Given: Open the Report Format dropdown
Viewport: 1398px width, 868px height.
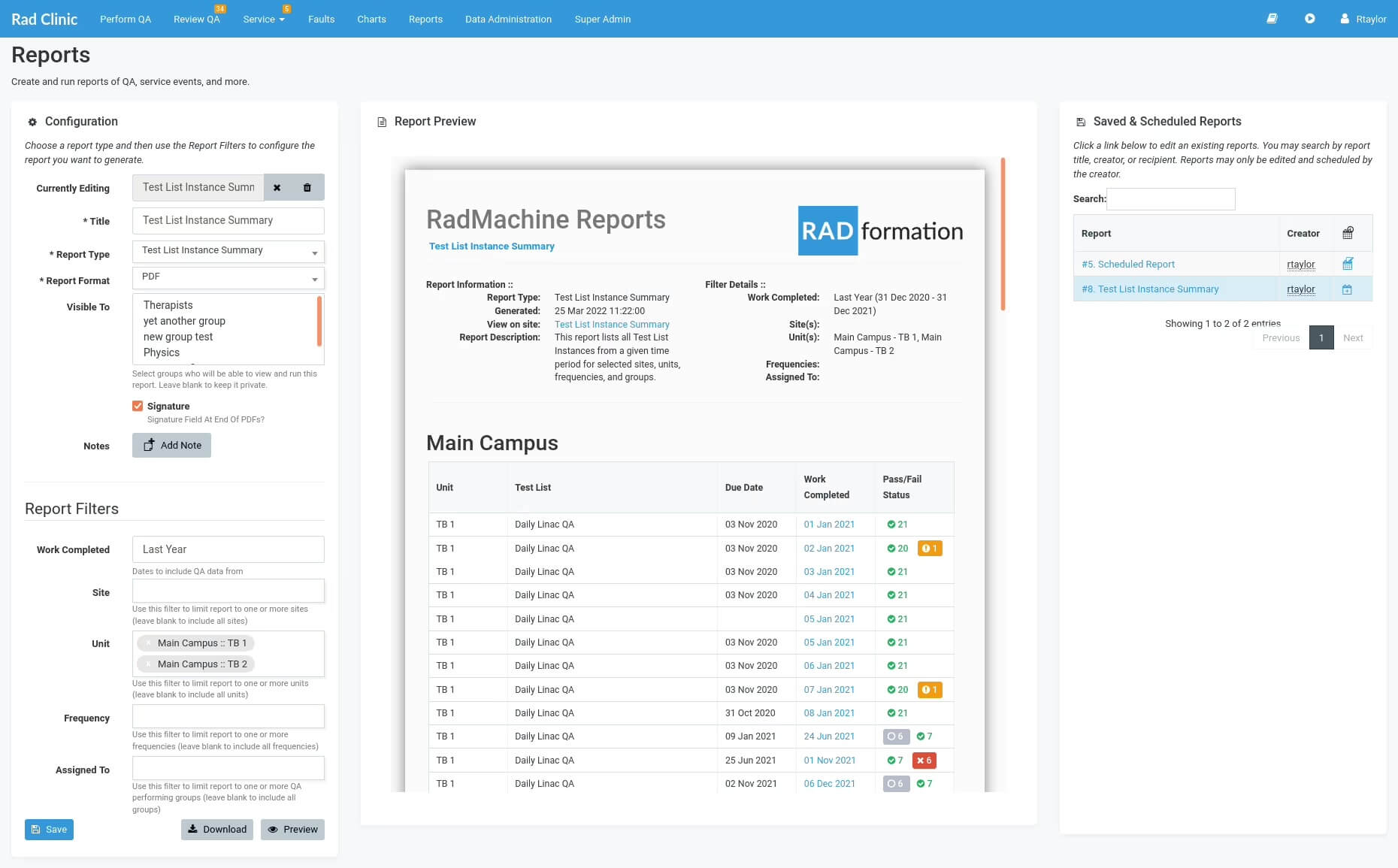Looking at the screenshot, I should 228,277.
